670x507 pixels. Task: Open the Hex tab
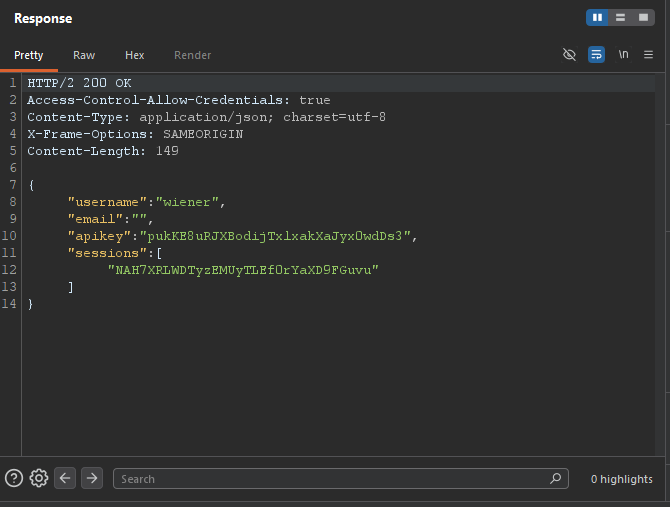pyautogui.click(x=135, y=55)
